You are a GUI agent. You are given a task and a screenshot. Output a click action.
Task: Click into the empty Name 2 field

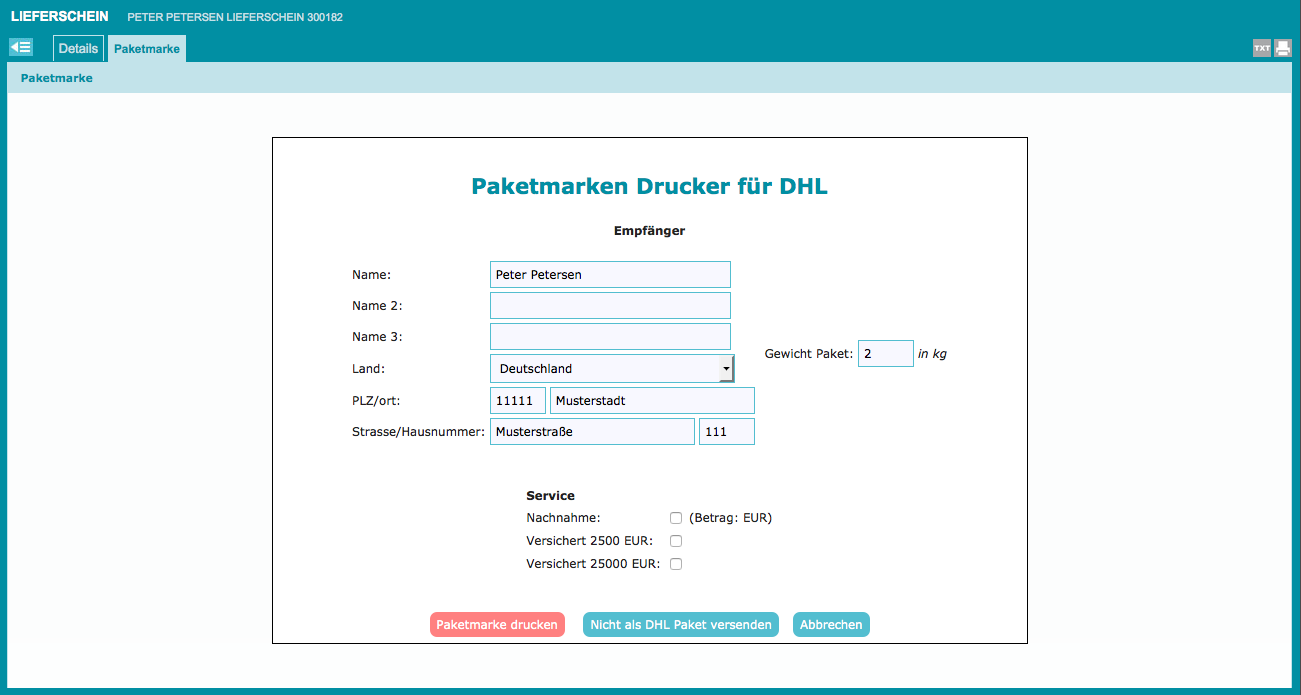coord(610,306)
